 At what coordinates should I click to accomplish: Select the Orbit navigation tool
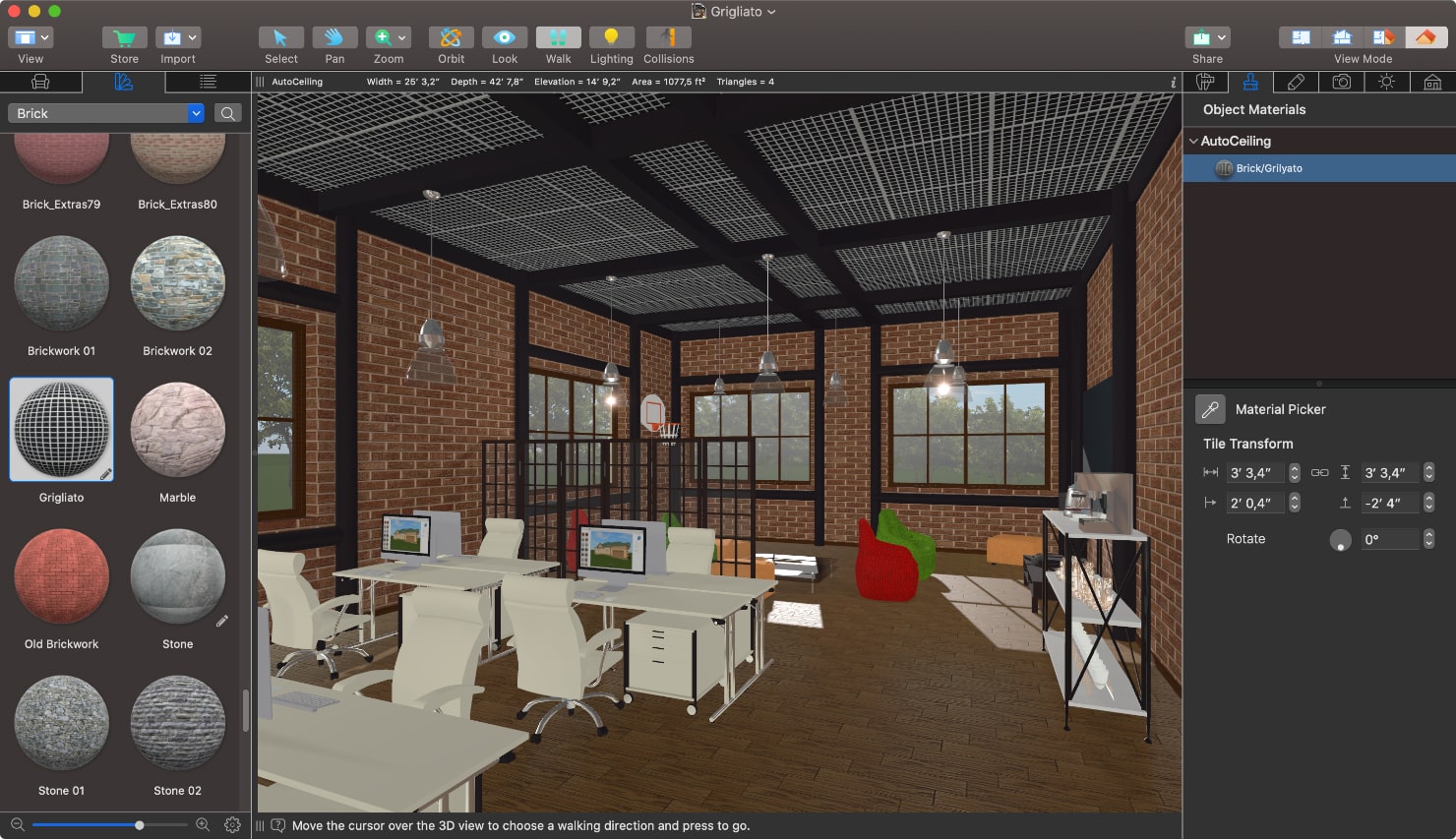pyautogui.click(x=451, y=39)
